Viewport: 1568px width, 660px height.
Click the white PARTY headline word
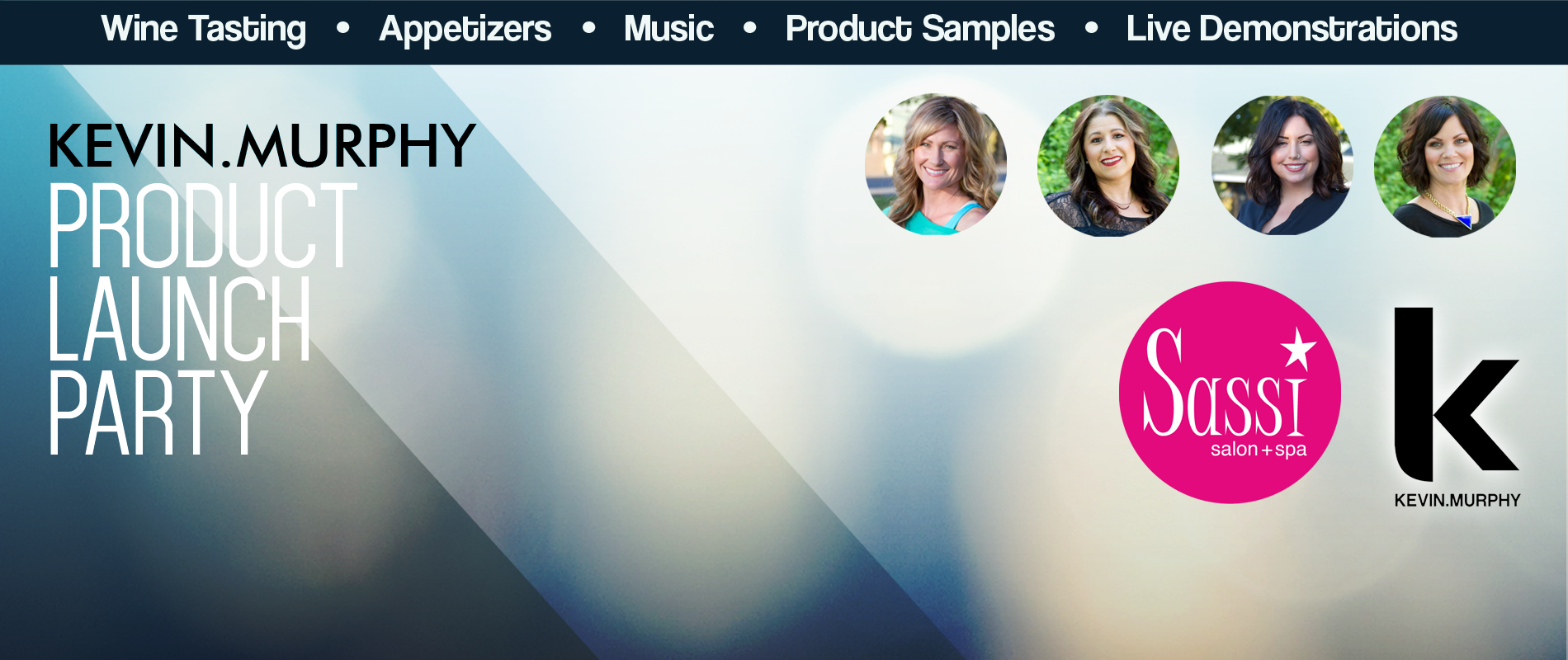click(158, 412)
